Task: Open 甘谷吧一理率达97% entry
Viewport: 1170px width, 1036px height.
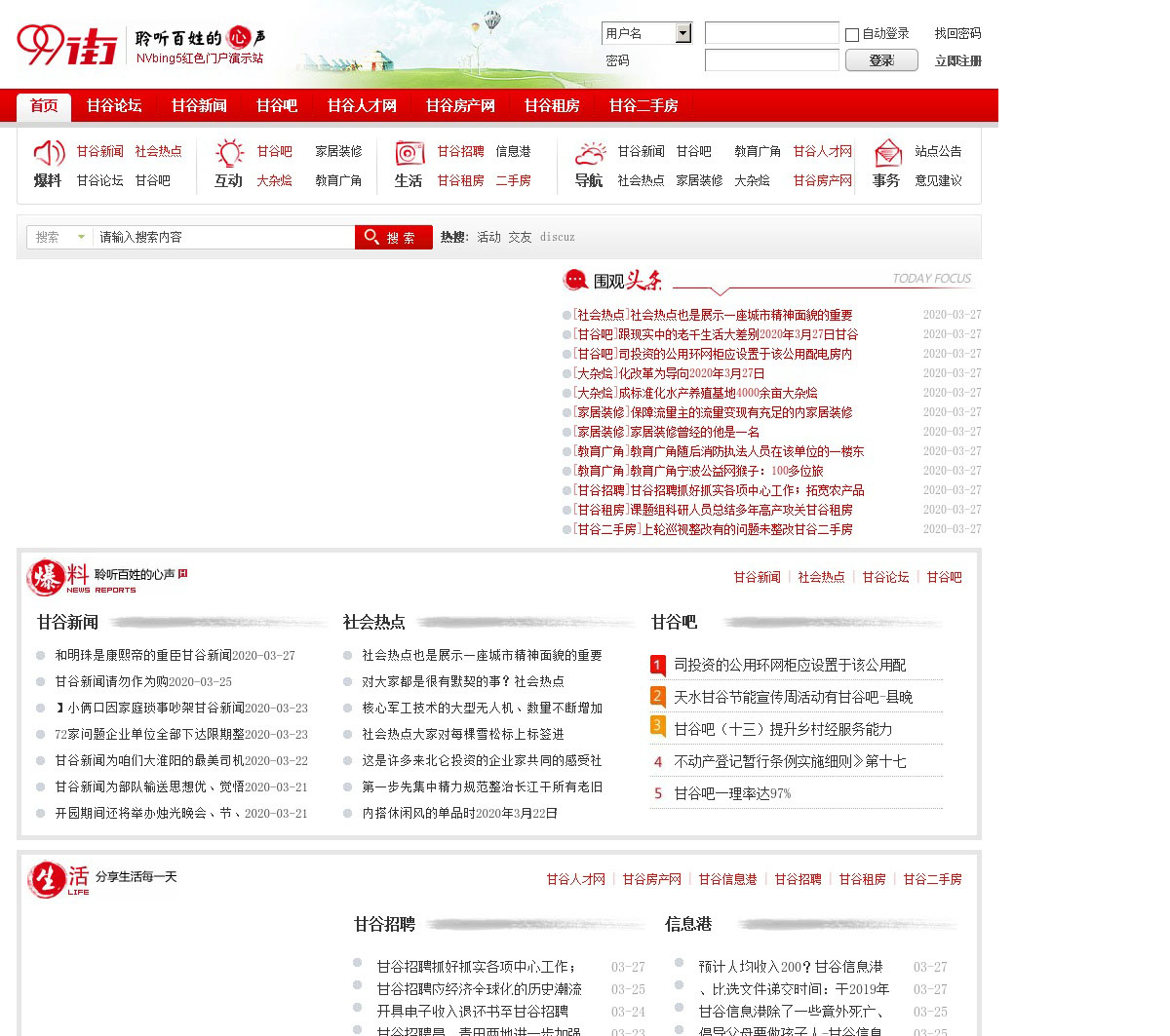Action: (x=732, y=793)
